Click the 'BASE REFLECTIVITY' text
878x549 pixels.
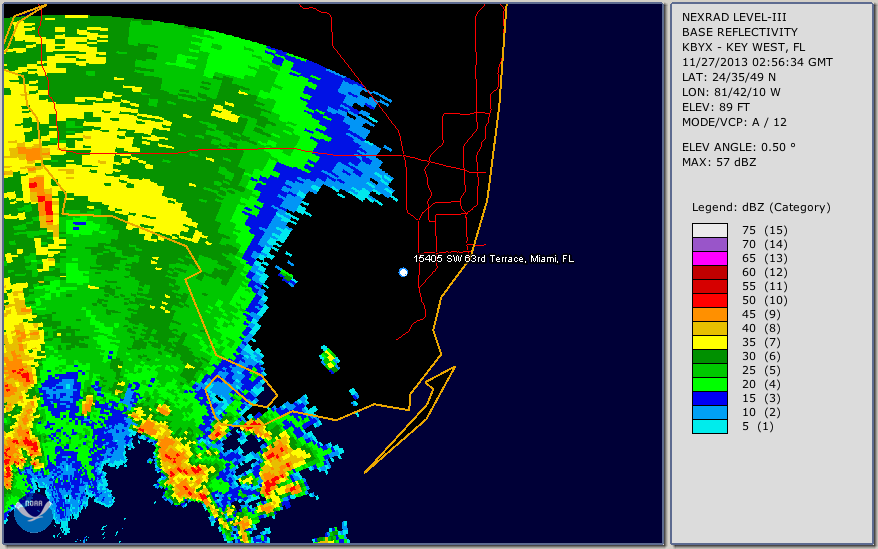739,32
